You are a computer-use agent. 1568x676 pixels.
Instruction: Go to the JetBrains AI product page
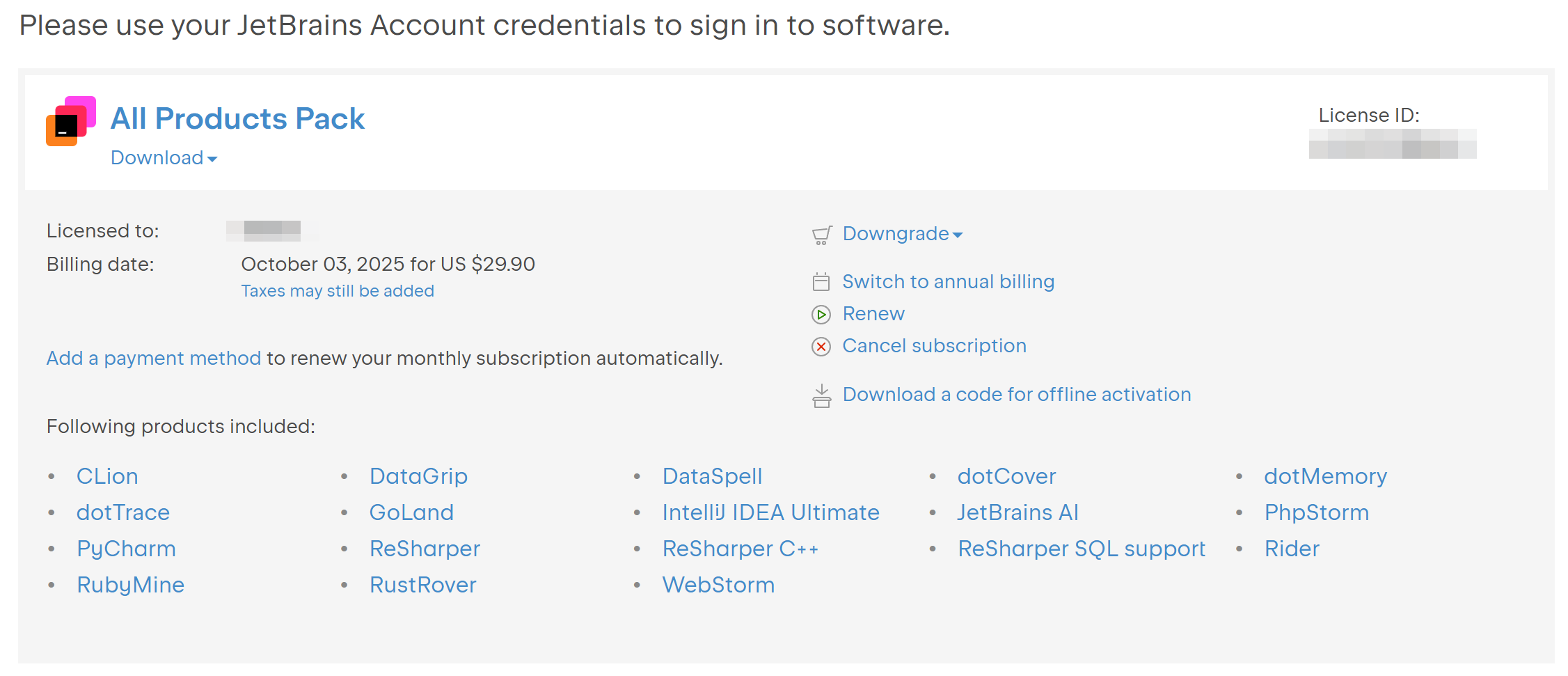pyautogui.click(x=1017, y=513)
